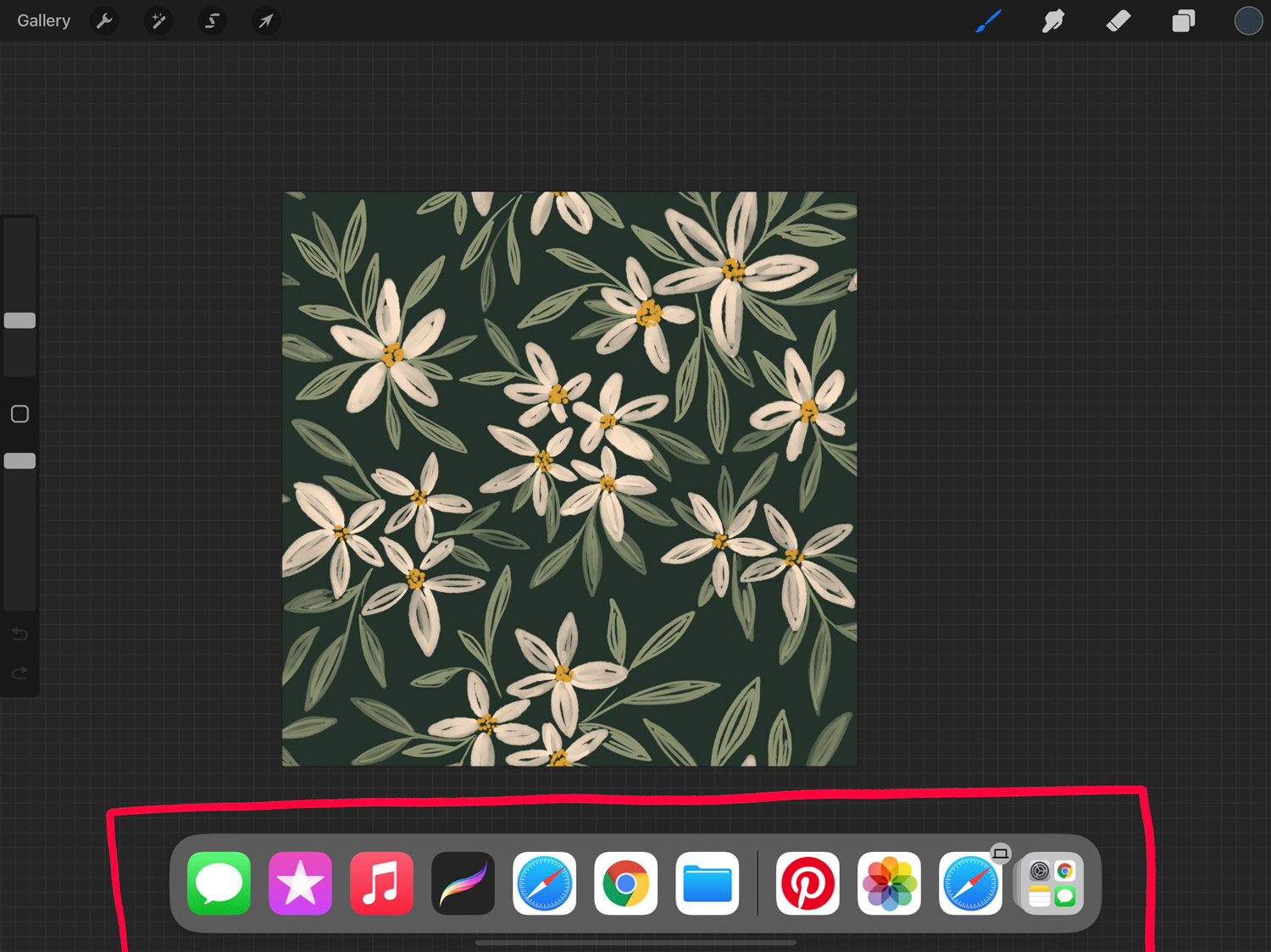Viewport: 1271px width, 952px height.
Task: Open the Adjustments magic wand menu
Action: (x=158, y=20)
